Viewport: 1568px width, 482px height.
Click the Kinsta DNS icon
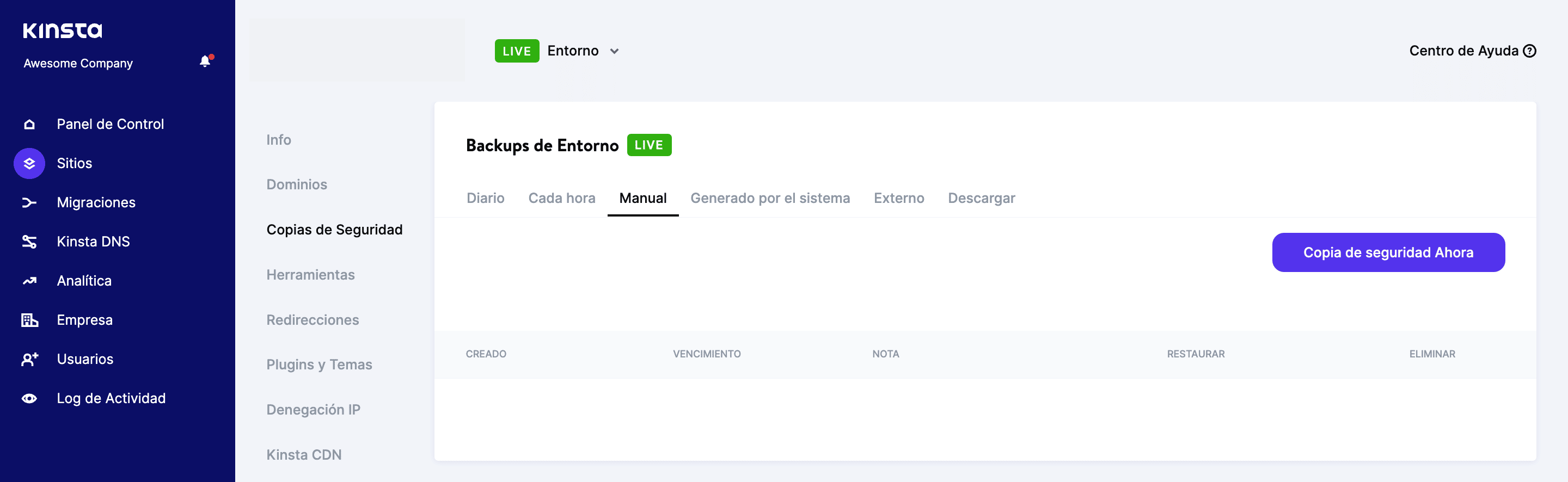point(29,242)
